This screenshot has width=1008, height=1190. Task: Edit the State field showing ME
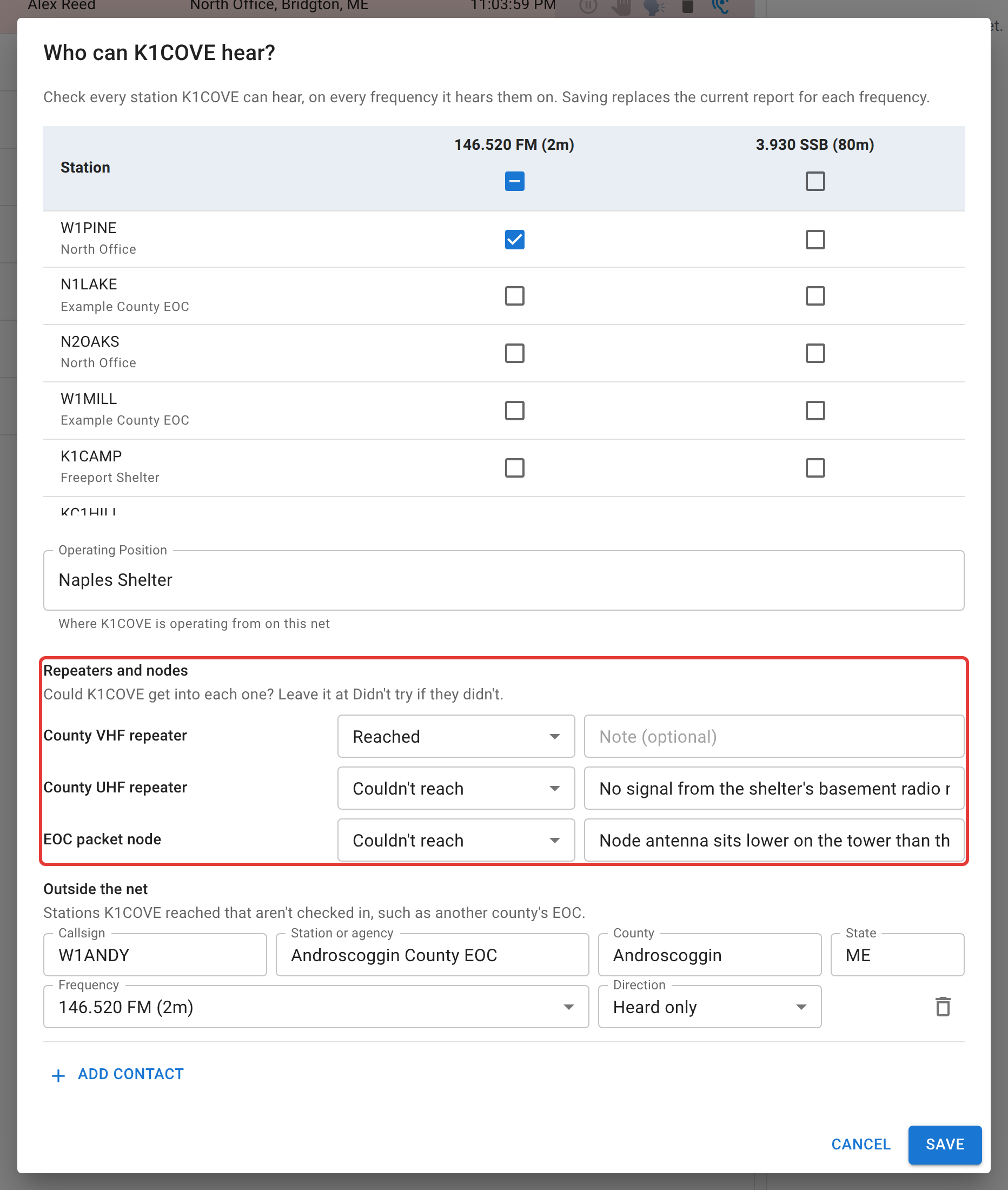coord(897,955)
